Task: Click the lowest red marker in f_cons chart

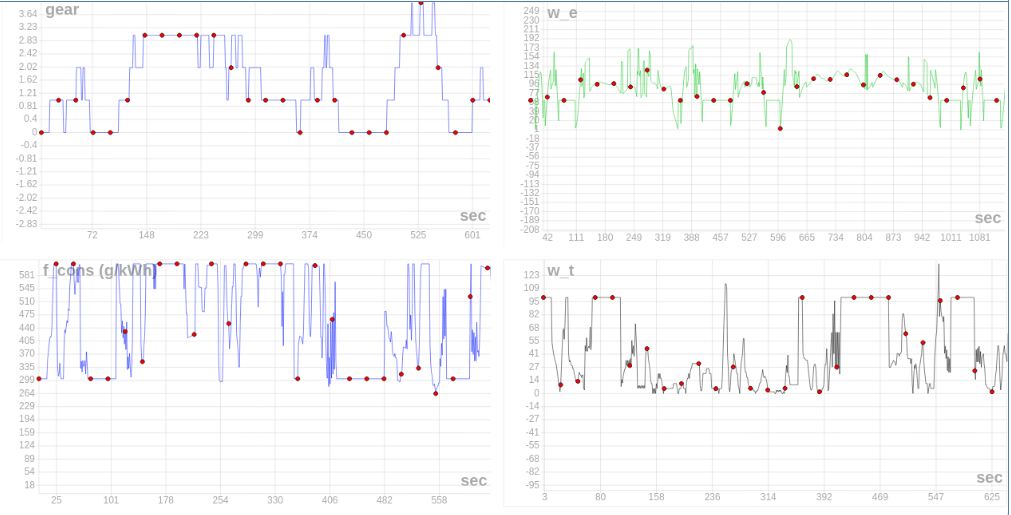Action: pos(435,393)
